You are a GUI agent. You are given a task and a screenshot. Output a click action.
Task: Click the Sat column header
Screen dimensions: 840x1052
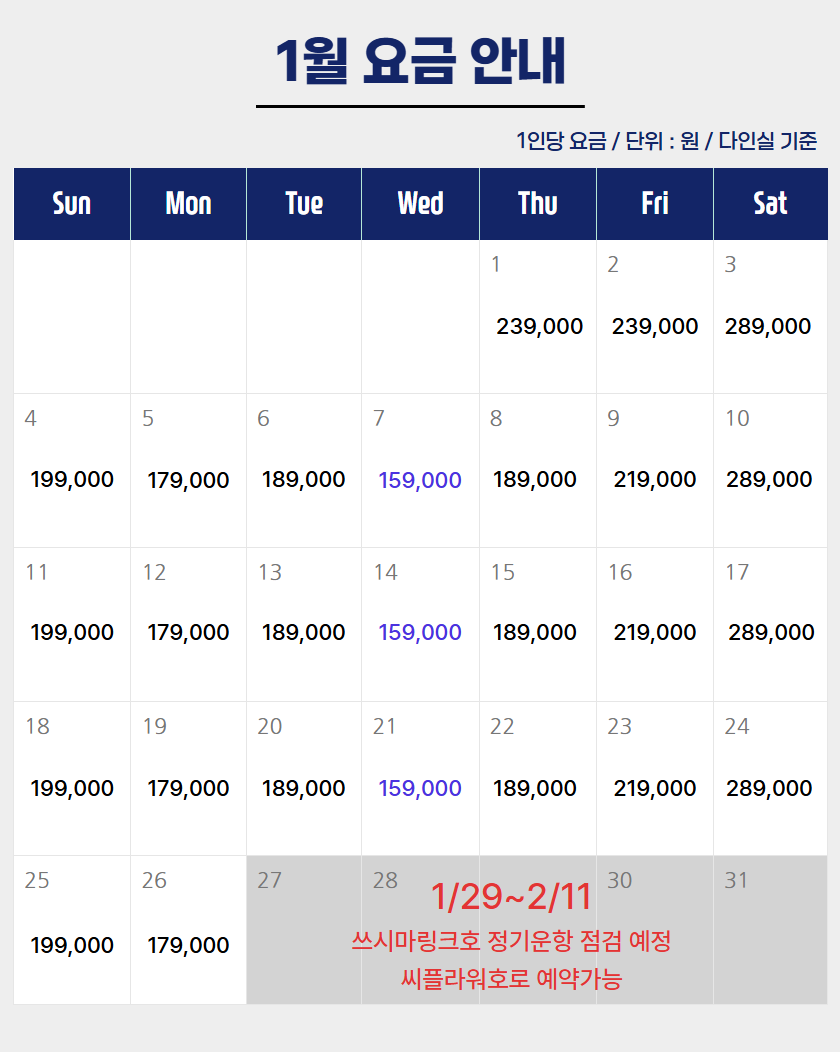(x=770, y=204)
